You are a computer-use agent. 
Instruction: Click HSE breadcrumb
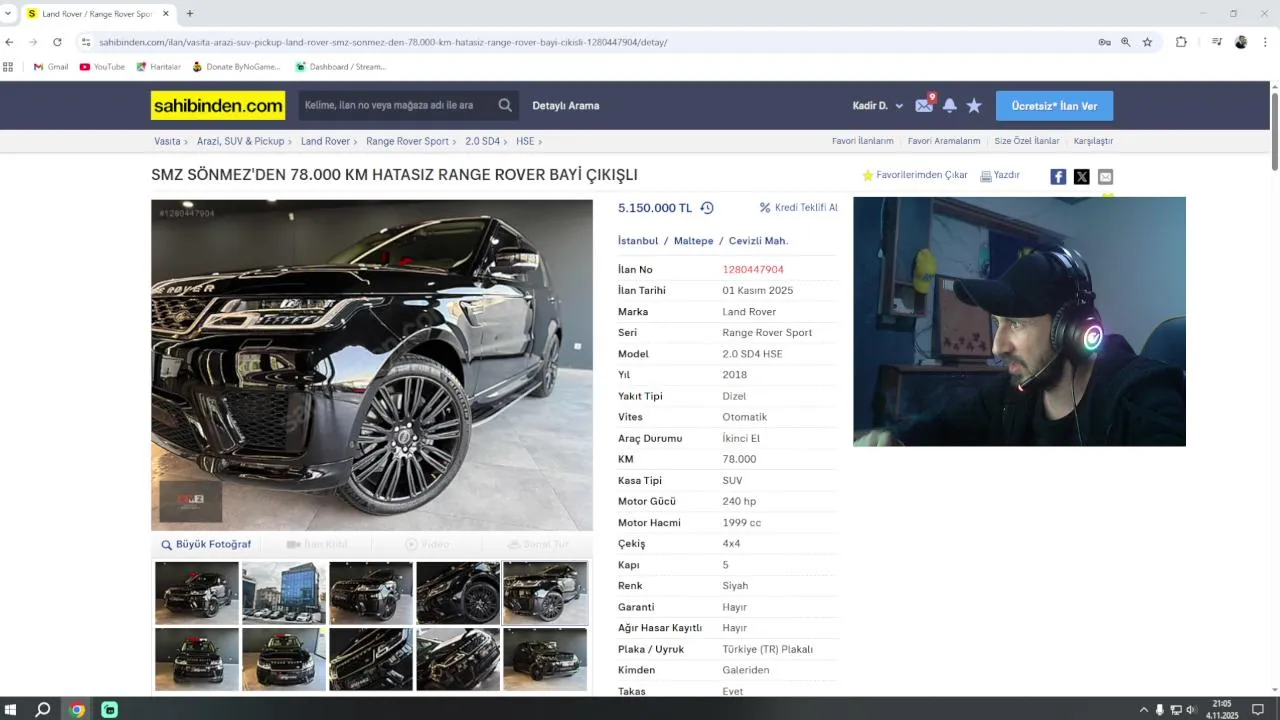pos(525,141)
